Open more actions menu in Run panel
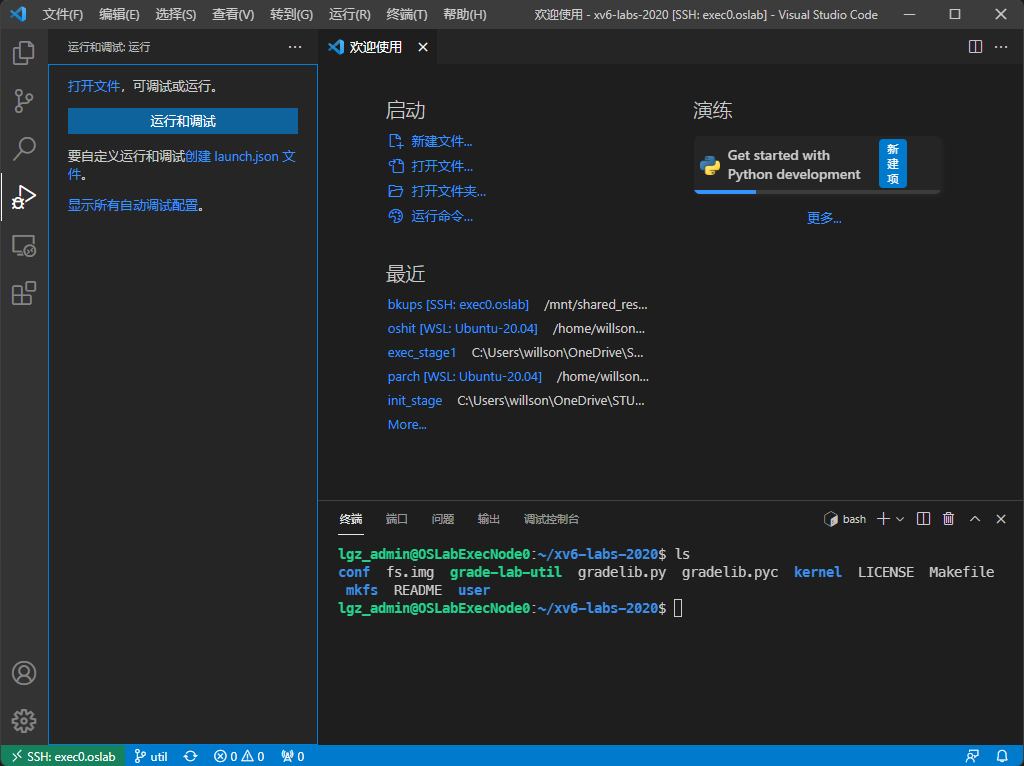This screenshot has height=766, width=1024. (294, 46)
